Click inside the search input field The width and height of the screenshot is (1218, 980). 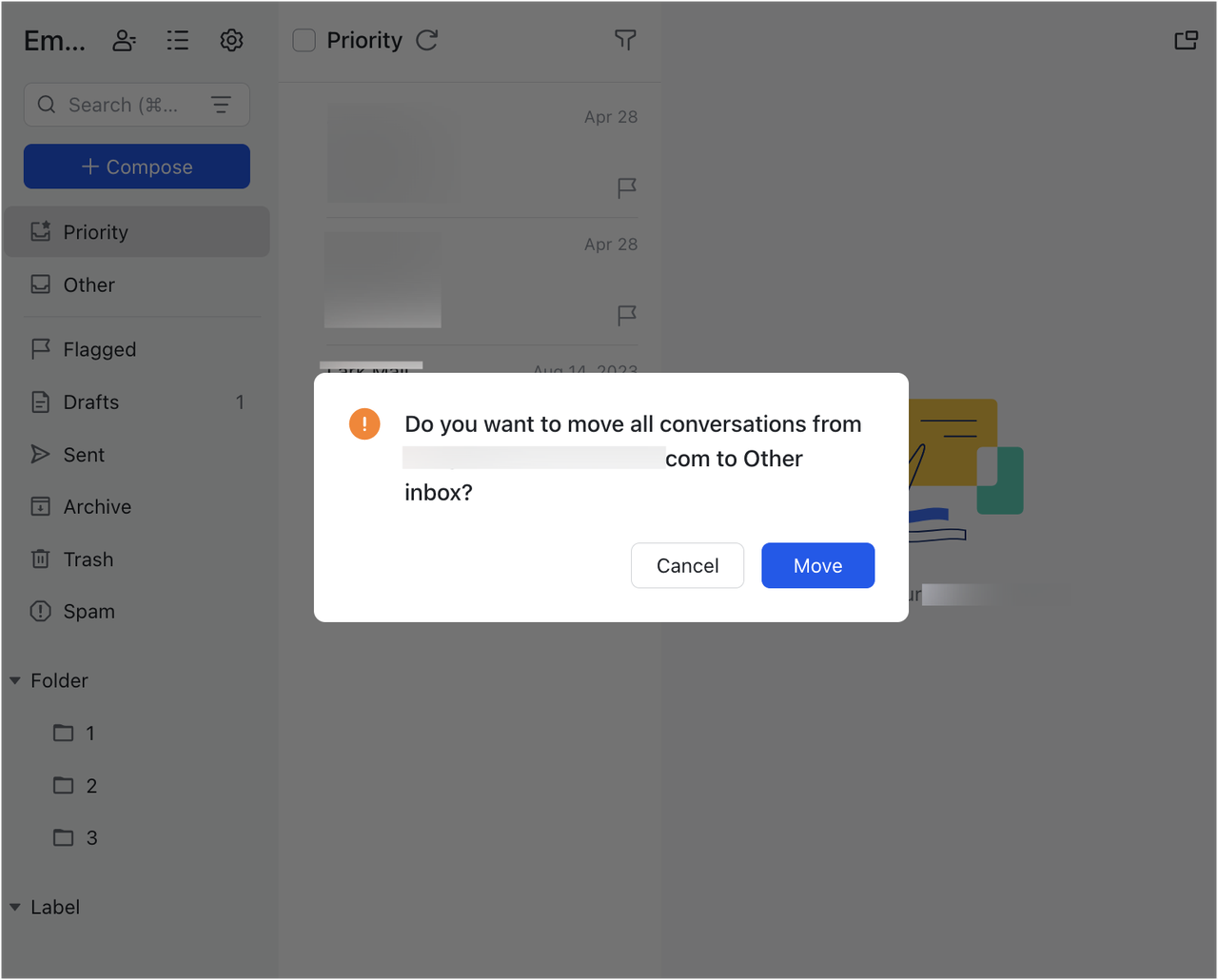124,105
